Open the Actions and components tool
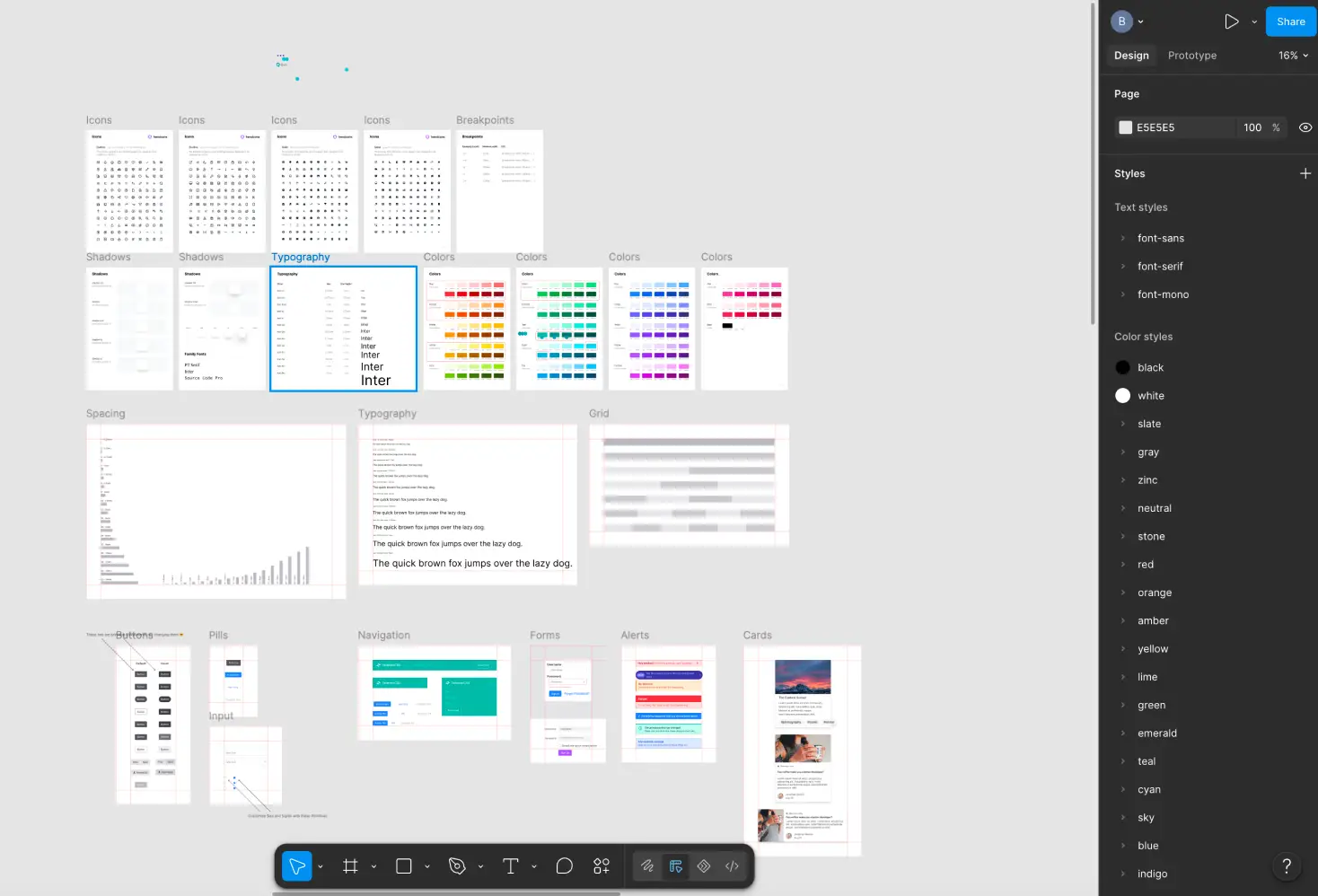 (602, 866)
